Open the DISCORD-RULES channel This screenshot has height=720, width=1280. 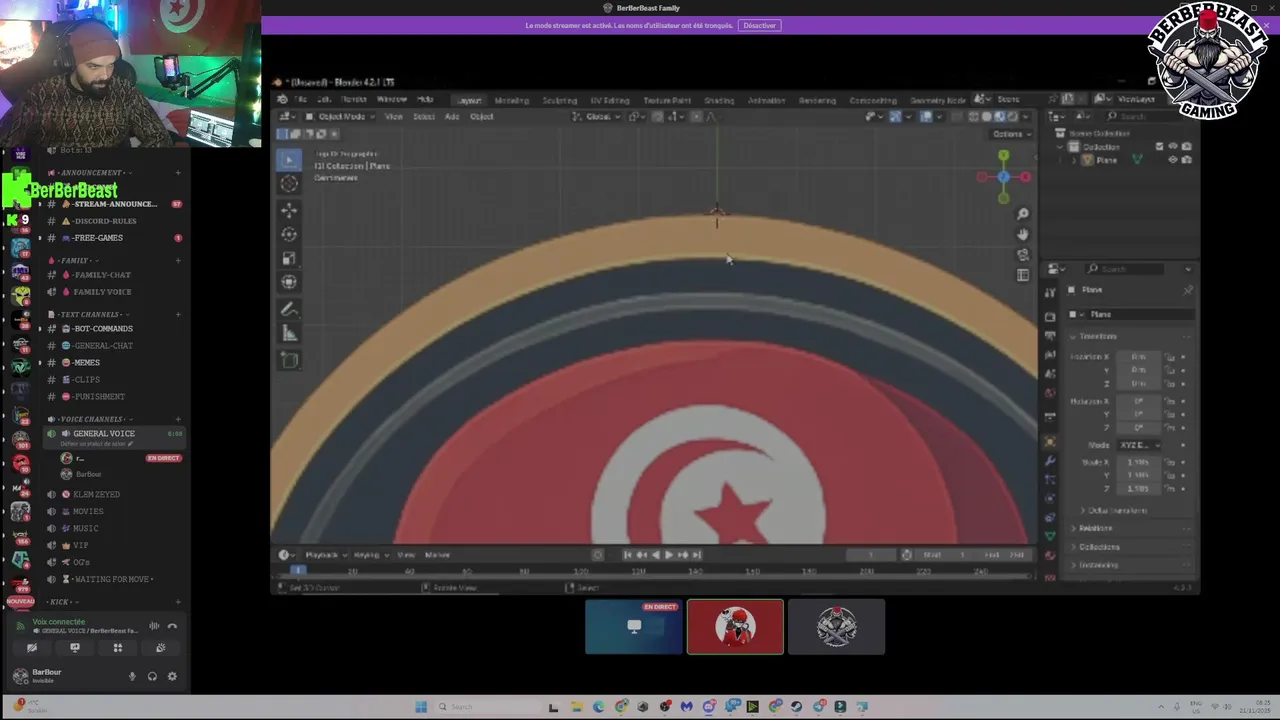tap(105, 221)
